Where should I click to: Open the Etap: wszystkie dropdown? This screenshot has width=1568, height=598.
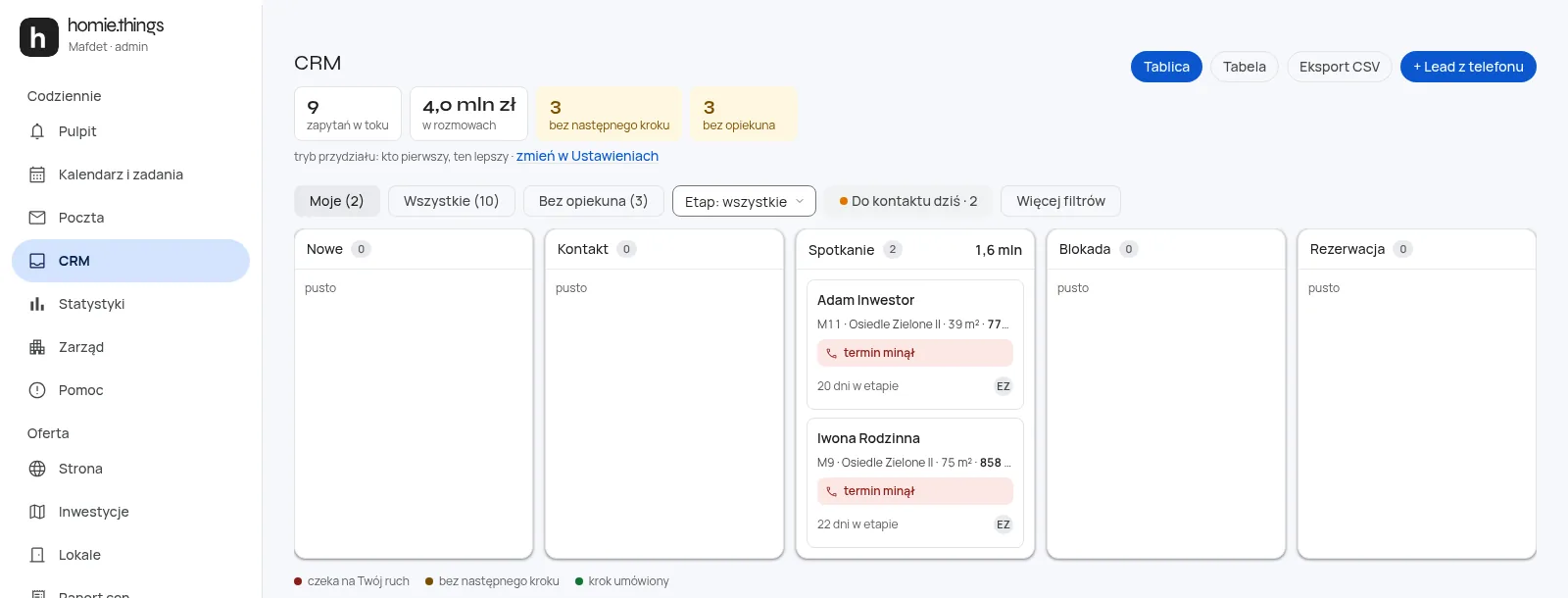(x=744, y=201)
